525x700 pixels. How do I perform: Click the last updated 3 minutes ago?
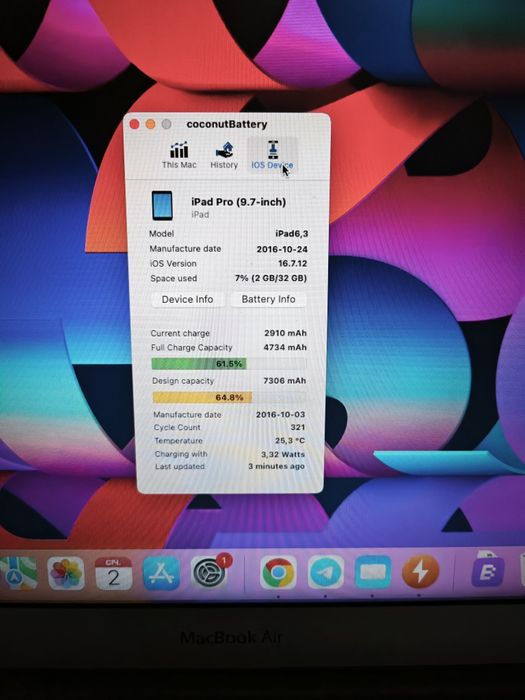tap(276, 466)
